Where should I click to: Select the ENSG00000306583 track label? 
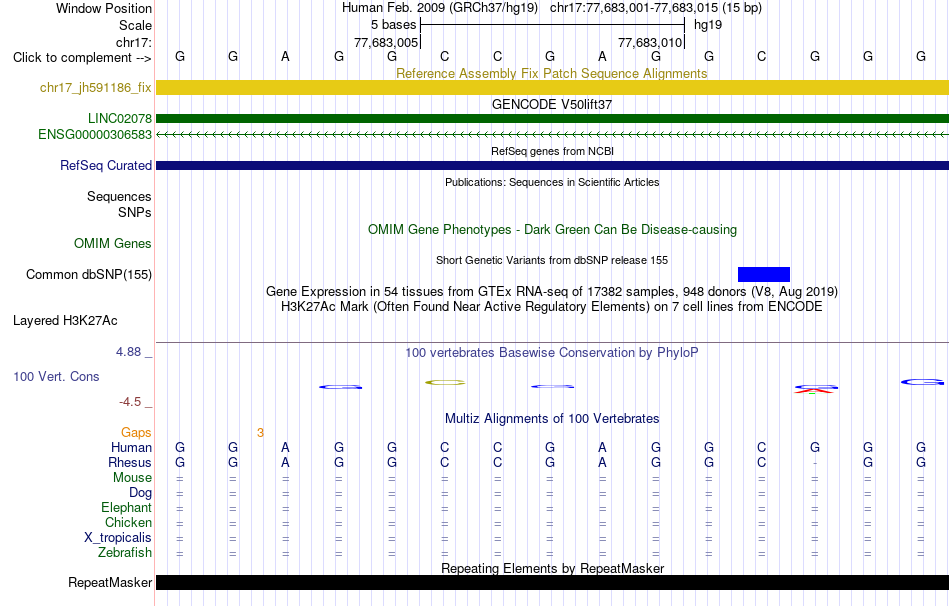(95, 135)
